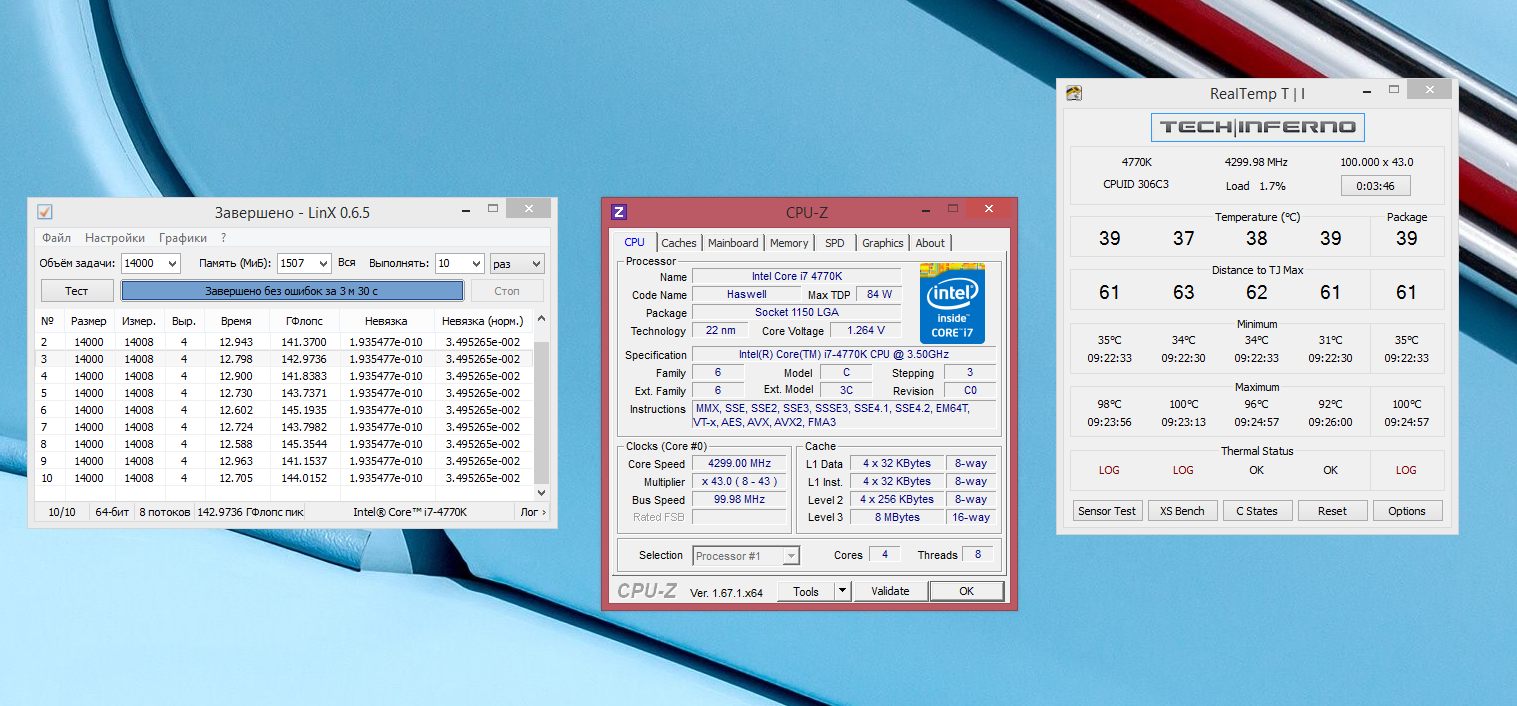Click the C States button in RealTemp
This screenshot has width=1517, height=706.
(1257, 511)
